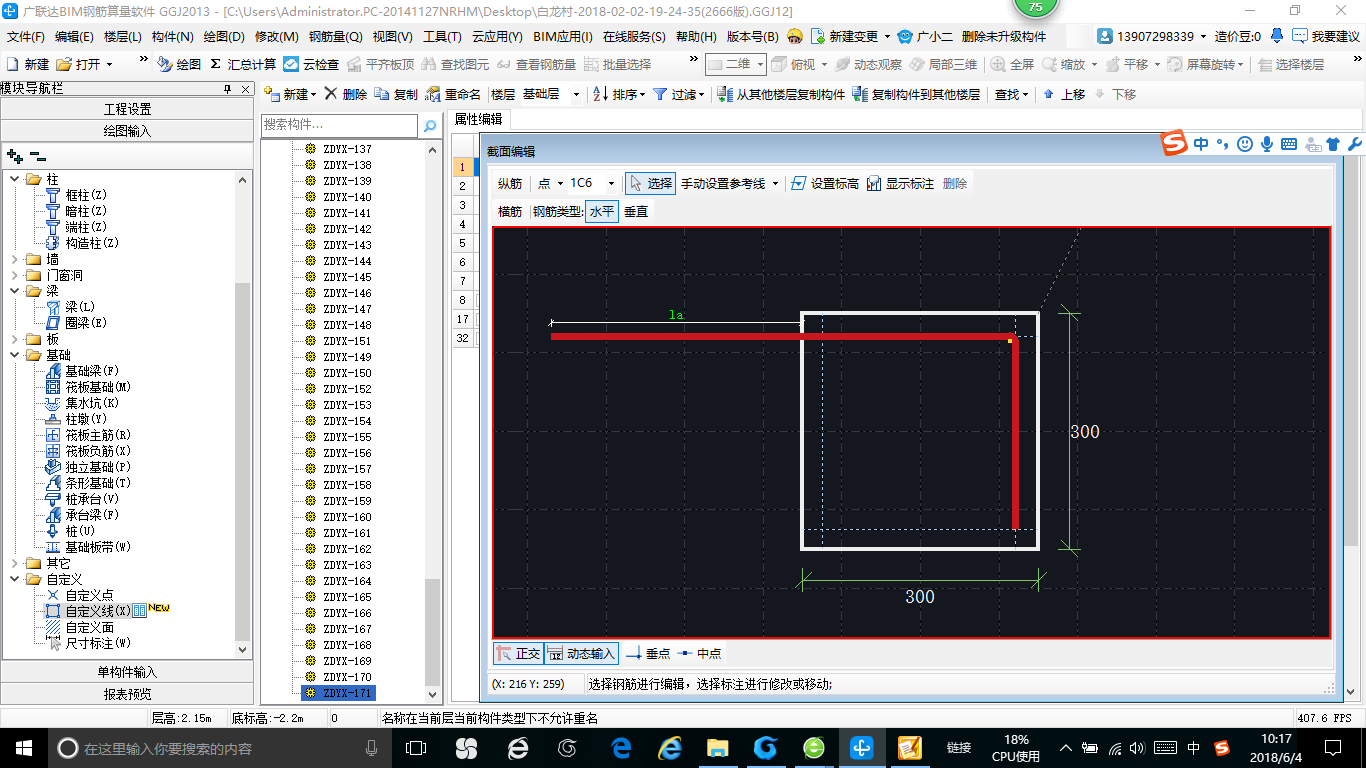Select 垂直 vertical rebar type

[x=636, y=211]
